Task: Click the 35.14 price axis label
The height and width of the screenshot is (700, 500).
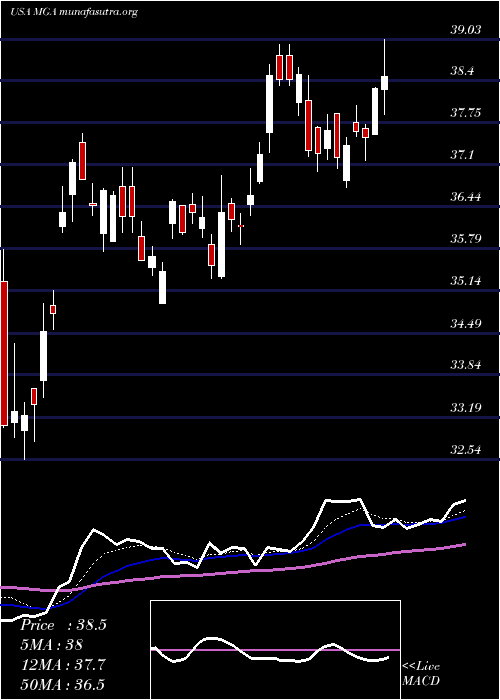Action: click(x=465, y=281)
